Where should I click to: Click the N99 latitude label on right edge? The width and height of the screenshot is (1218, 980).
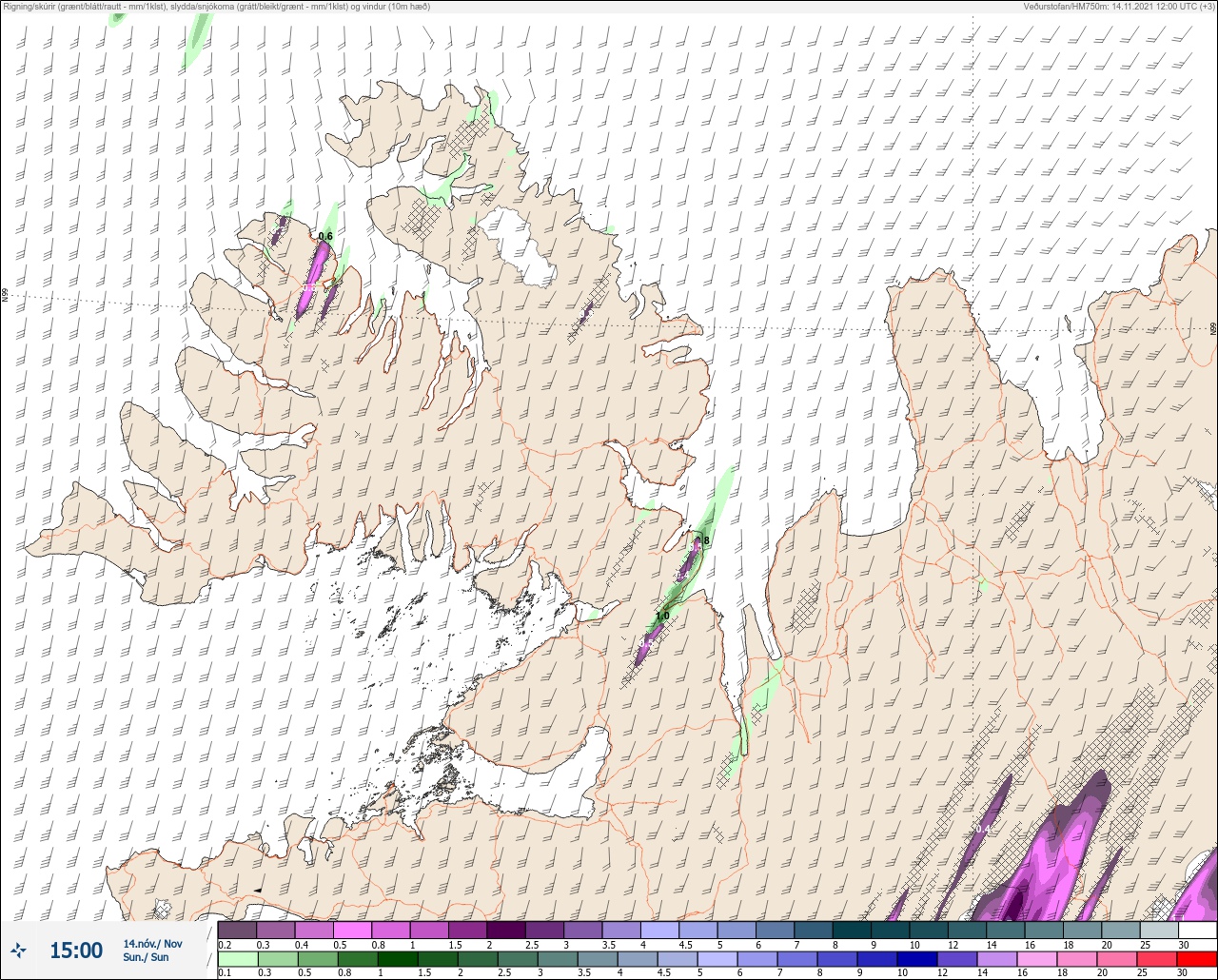pos(1213,328)
